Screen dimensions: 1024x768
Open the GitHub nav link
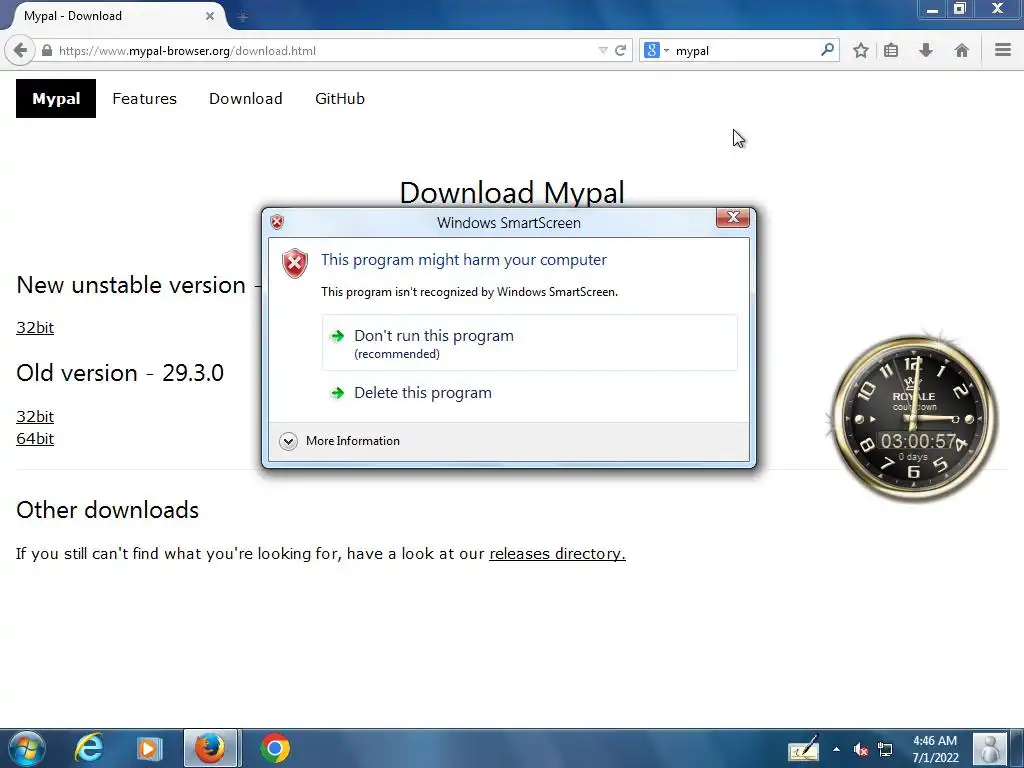pyautogui.click(x=340, y=99)
